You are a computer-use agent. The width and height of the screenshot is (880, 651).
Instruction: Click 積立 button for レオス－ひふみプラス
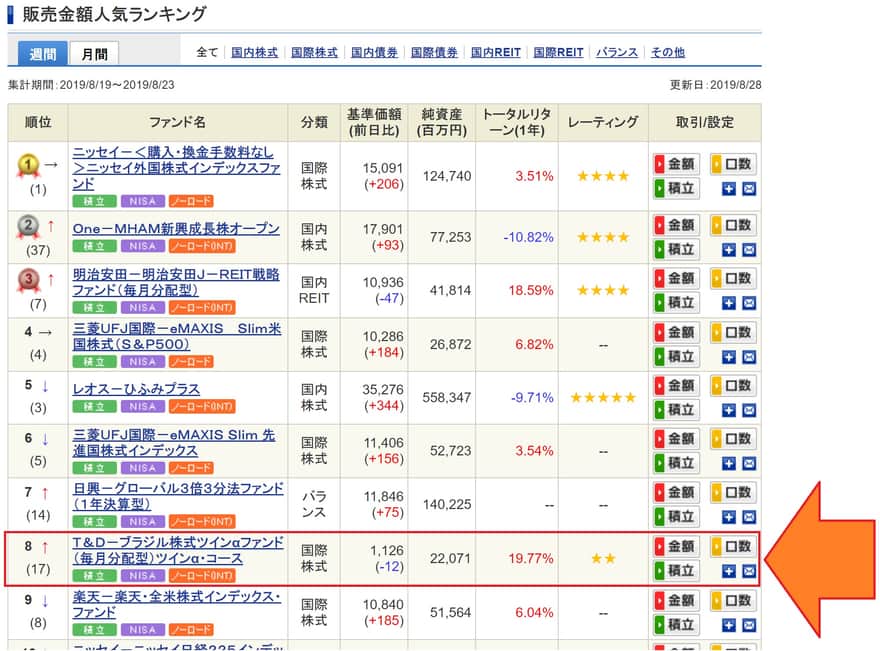[676, 410]
